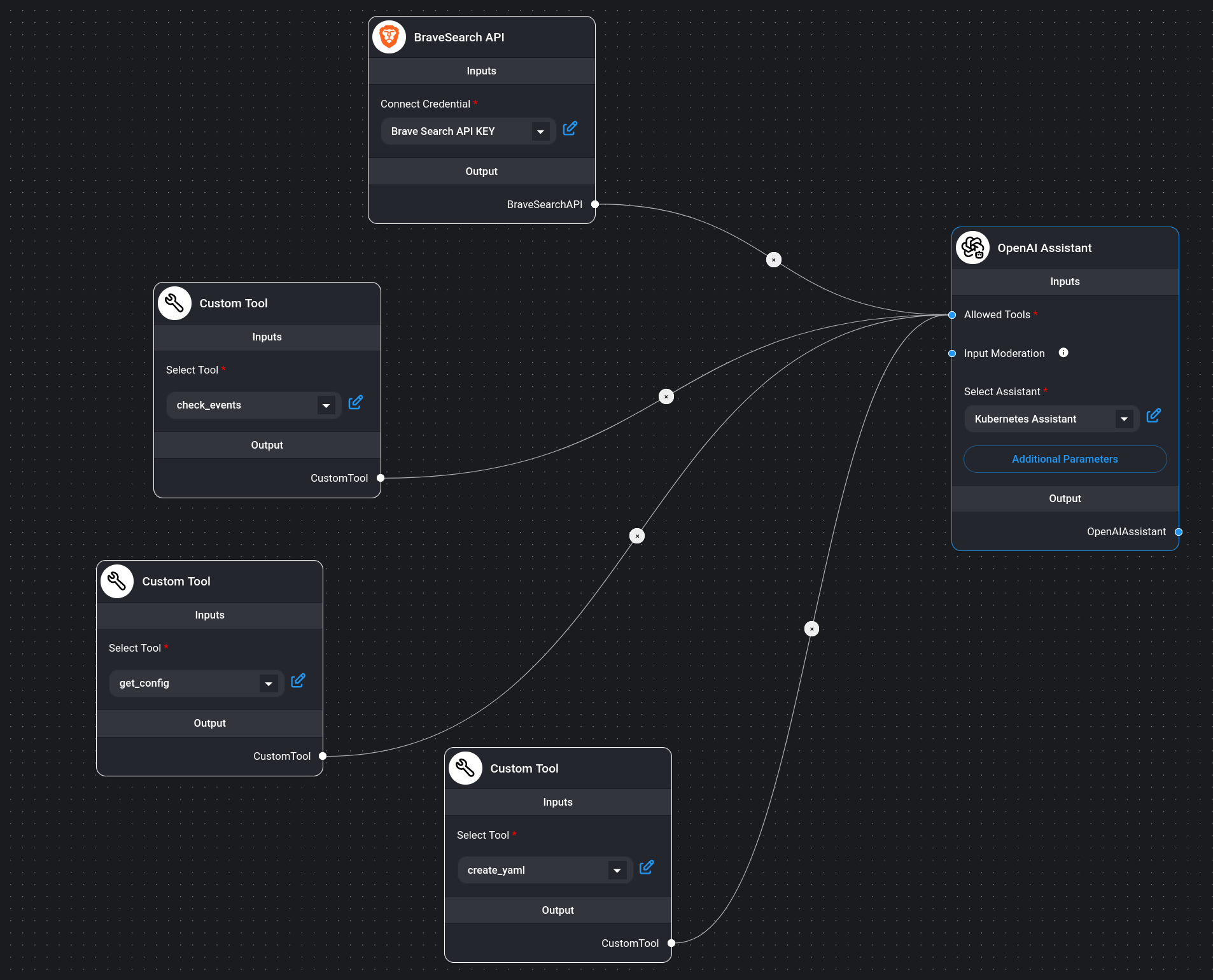Expand the get_config tool dropdown
The image size is (1213, 980).
click(269, 683)
